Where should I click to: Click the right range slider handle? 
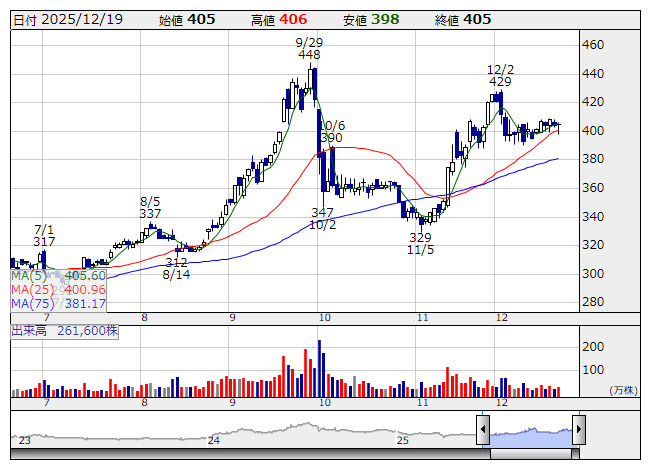(x=578, y=431)
